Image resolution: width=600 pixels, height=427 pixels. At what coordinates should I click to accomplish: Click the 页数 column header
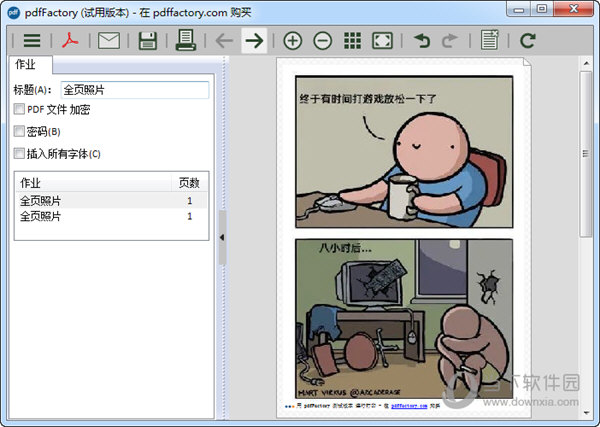point(189,183)
